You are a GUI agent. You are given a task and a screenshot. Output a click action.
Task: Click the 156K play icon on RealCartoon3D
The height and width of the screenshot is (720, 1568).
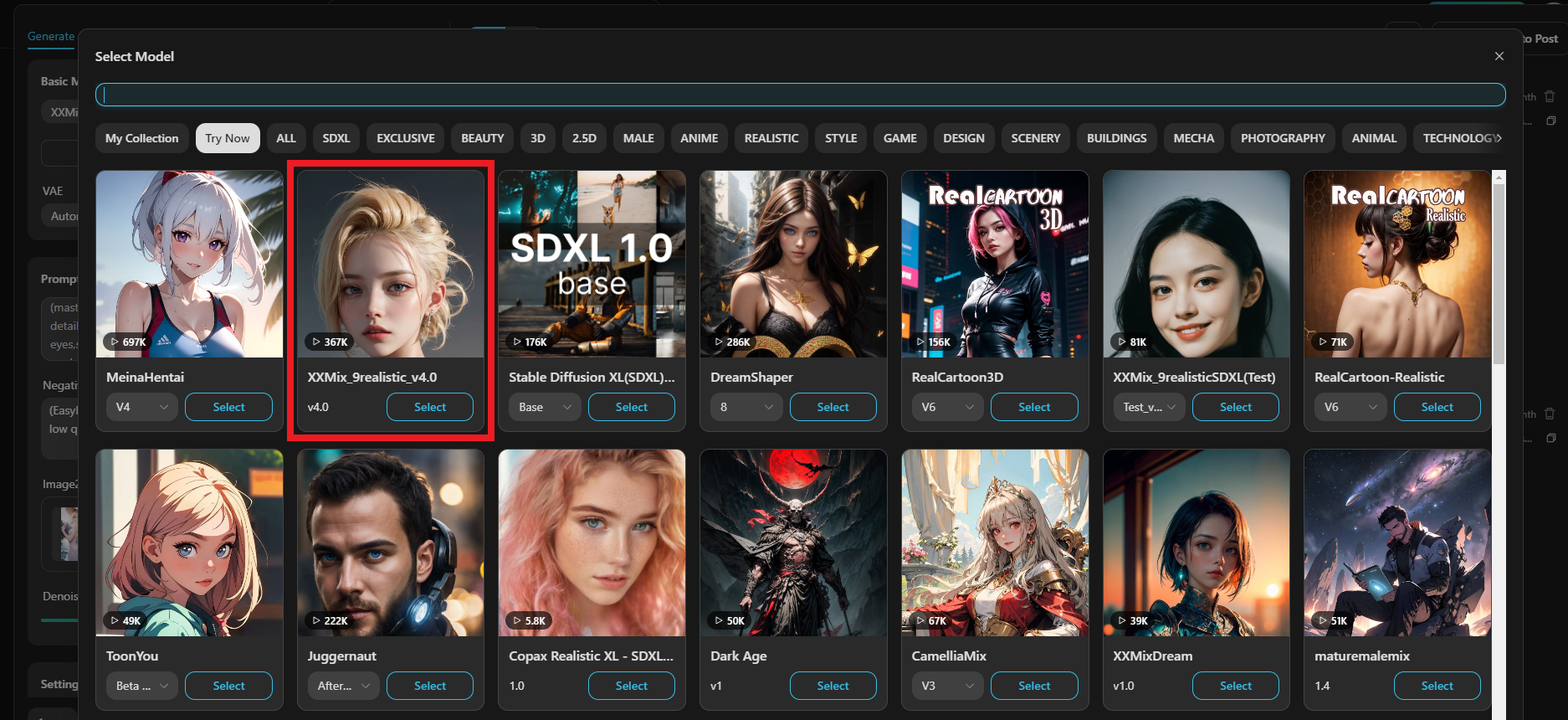tap(920, 342)
